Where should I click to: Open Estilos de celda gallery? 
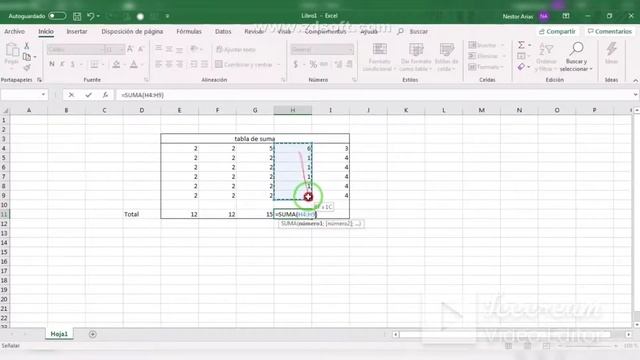447,57
